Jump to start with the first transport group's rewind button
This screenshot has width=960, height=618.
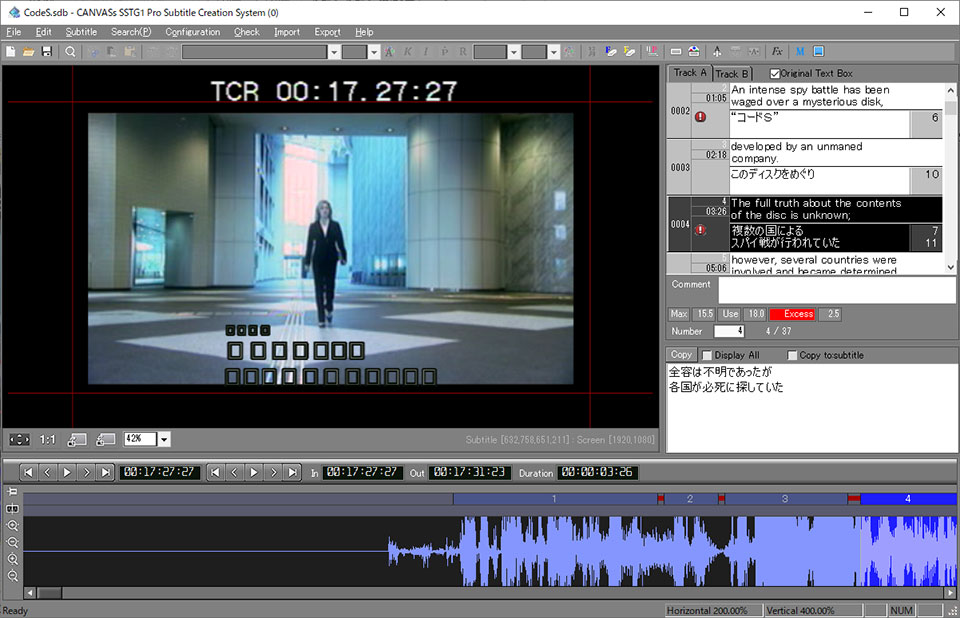(x=28, y=472)
